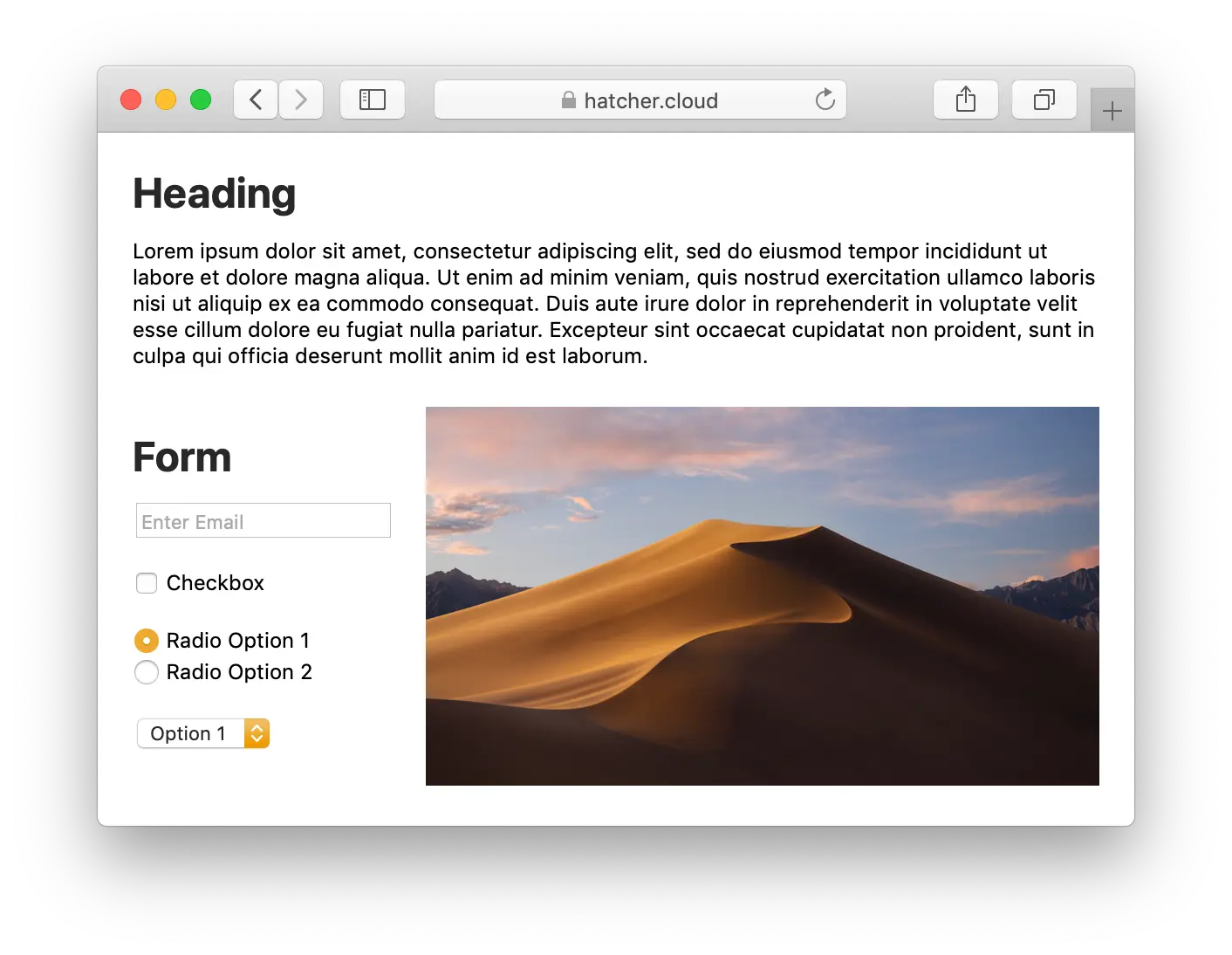The height and width of the screenshot is (955, 1232).
Task: Select Radio Option 1
Action: point(147,640)
